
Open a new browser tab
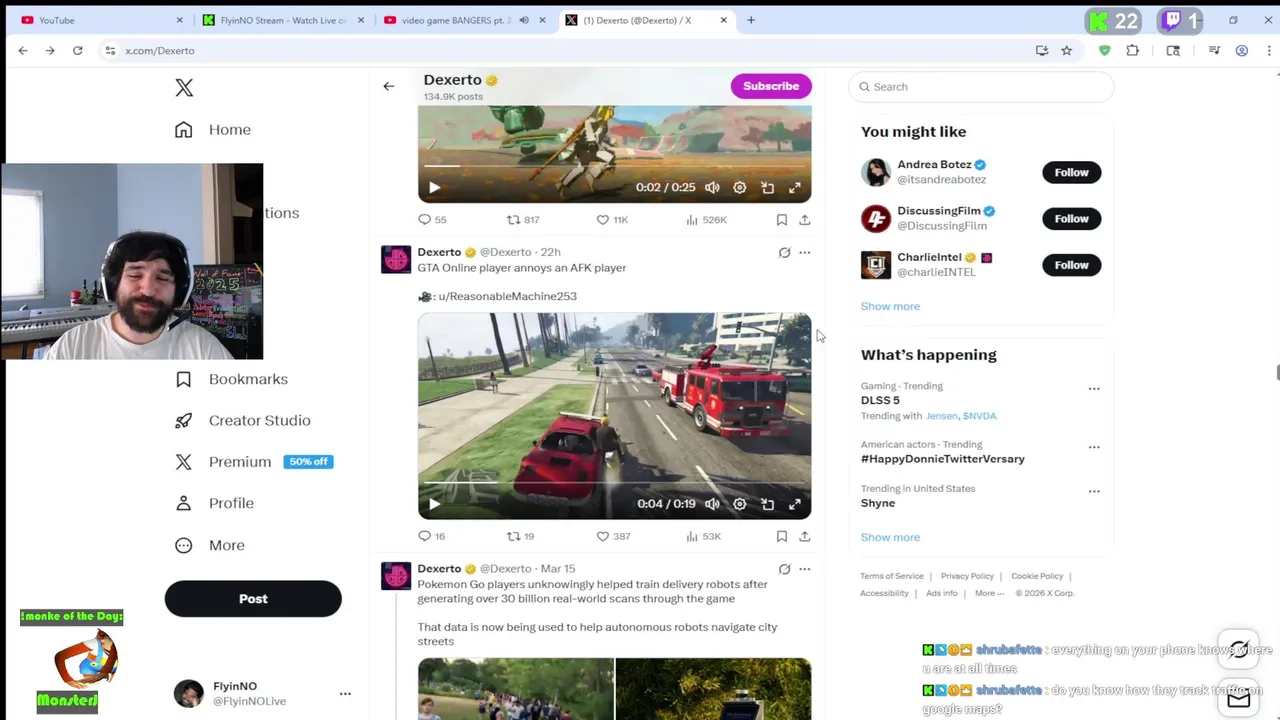(751, 20)
